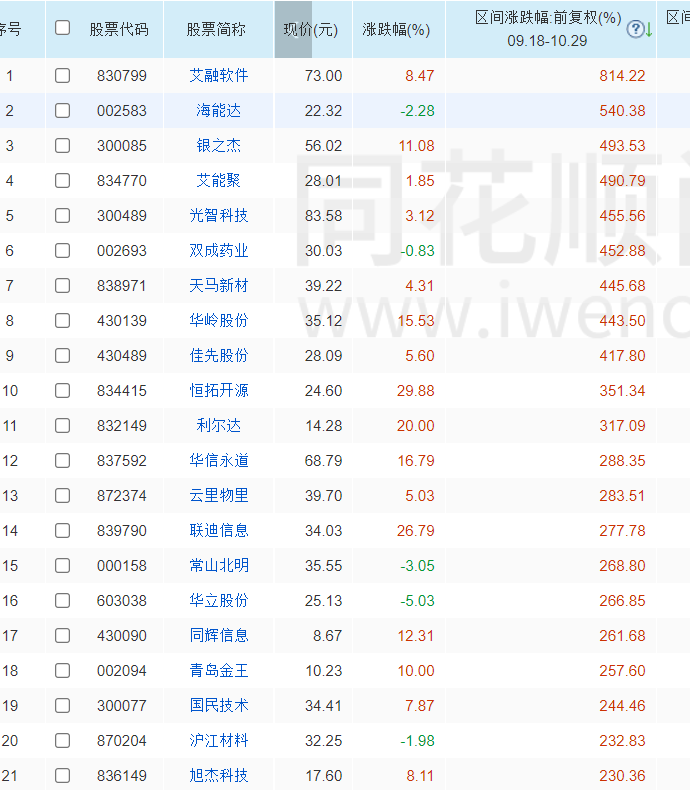Check box for 青岛金王 row
The height and width of the screenshot is (790, 690).
[62, 671]
